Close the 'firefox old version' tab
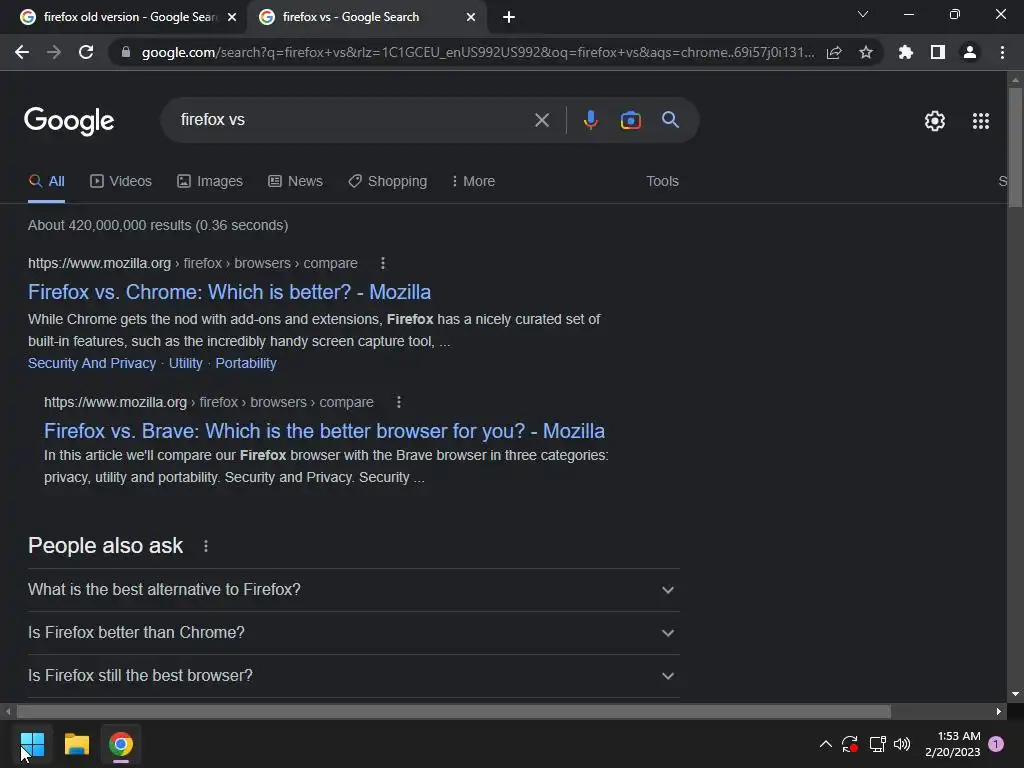Viewport: 1024px width, 768px height. [232, 17]
